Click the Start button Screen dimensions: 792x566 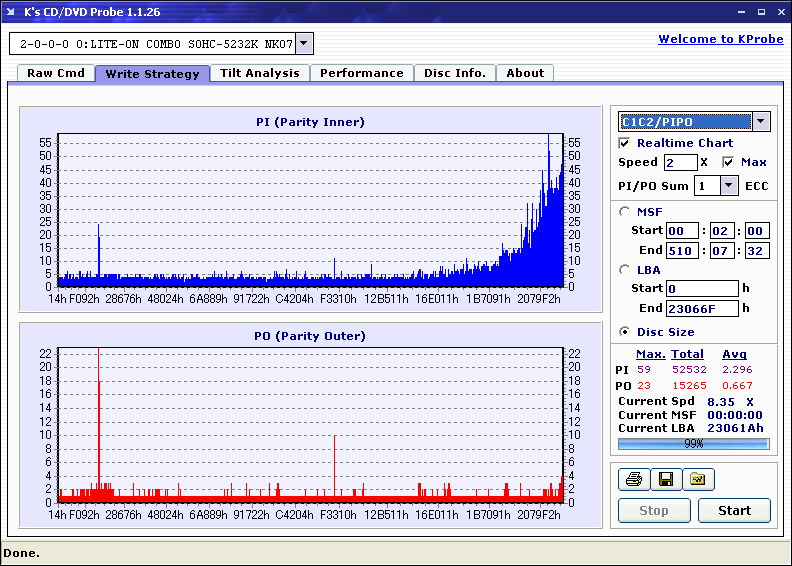(734, 510)
